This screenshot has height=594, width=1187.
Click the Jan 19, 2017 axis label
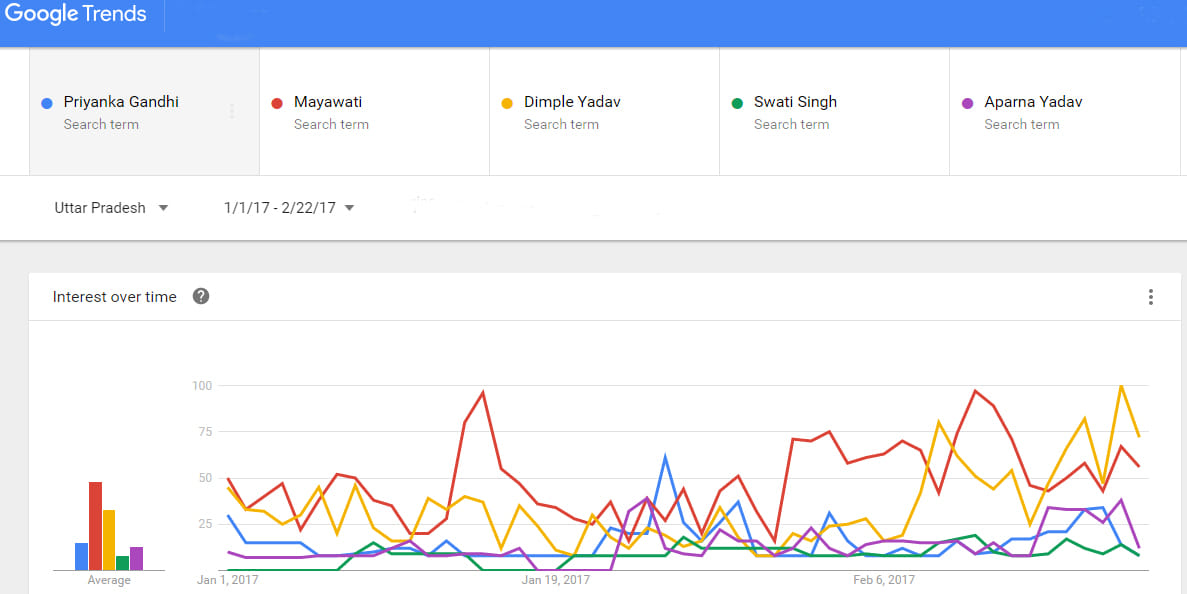[x=556, y=580]
